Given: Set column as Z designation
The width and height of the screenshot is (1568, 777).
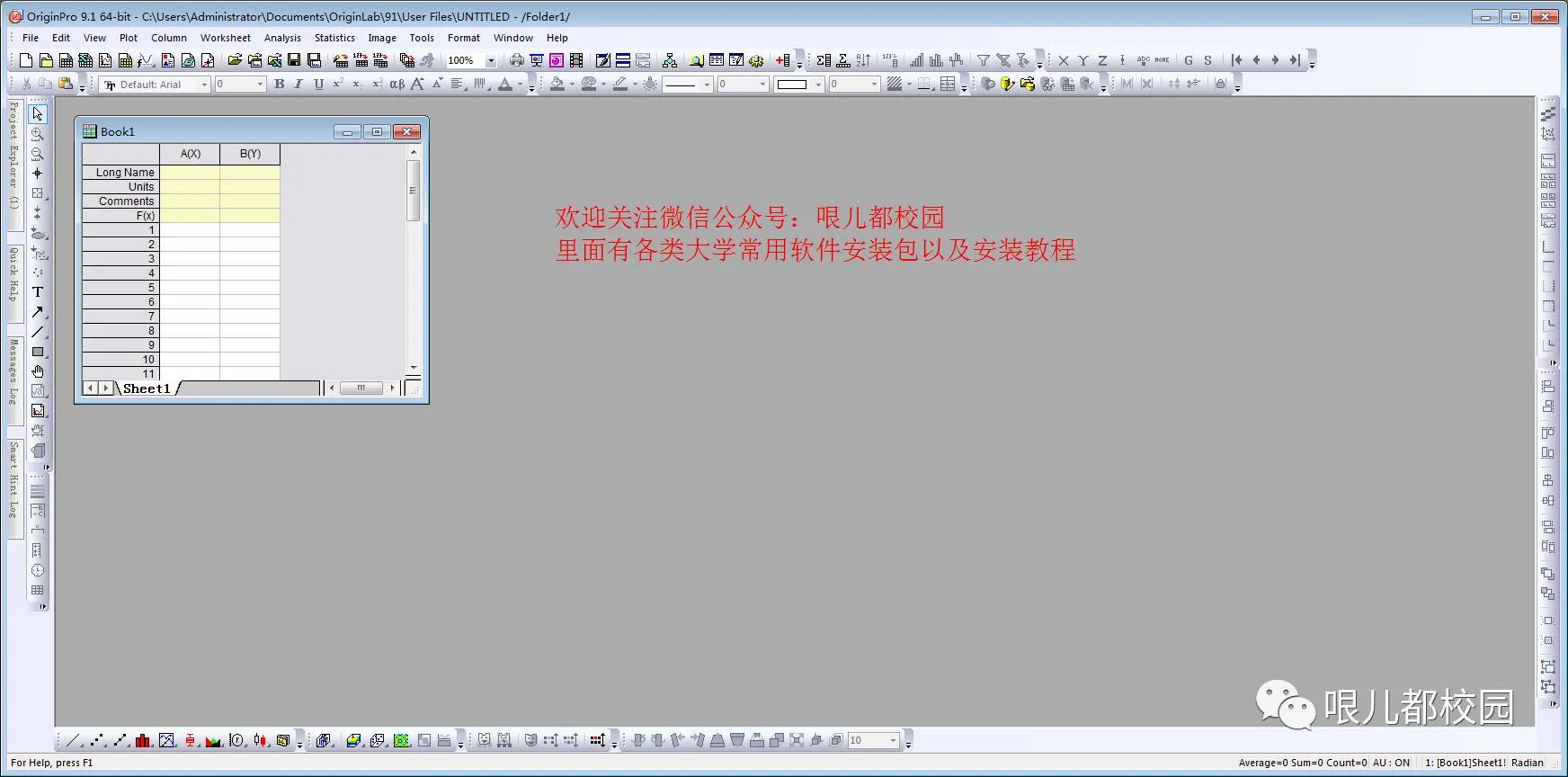Looking at the screenshot, I should [1102, 60].
